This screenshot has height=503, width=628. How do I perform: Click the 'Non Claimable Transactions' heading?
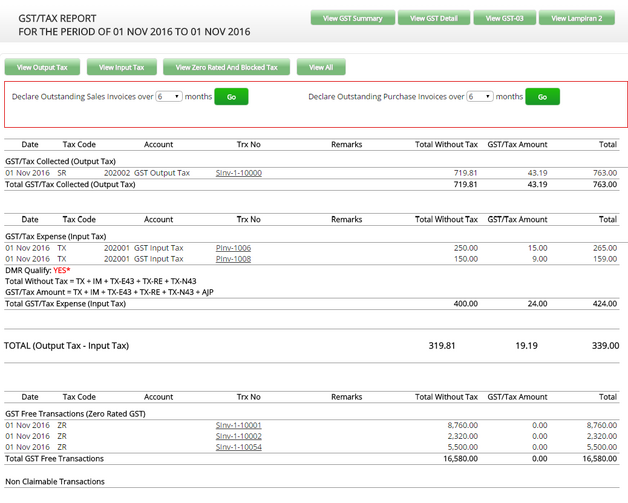[55, 481]
